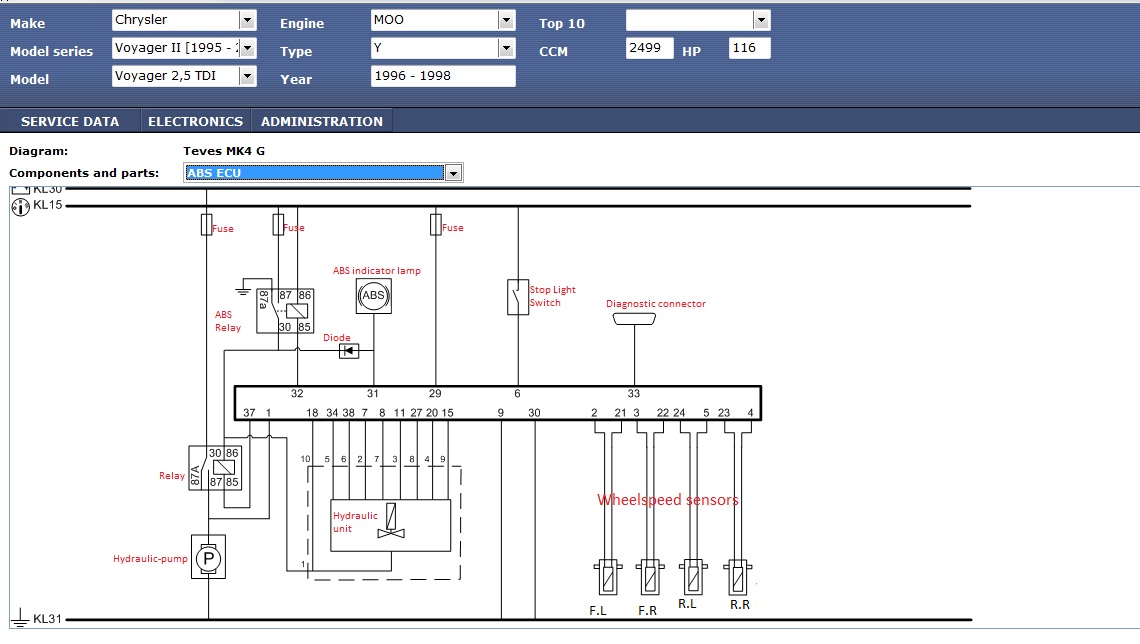
Task: Click the diode symbol in the diagram
Action: tap(349, 351)
